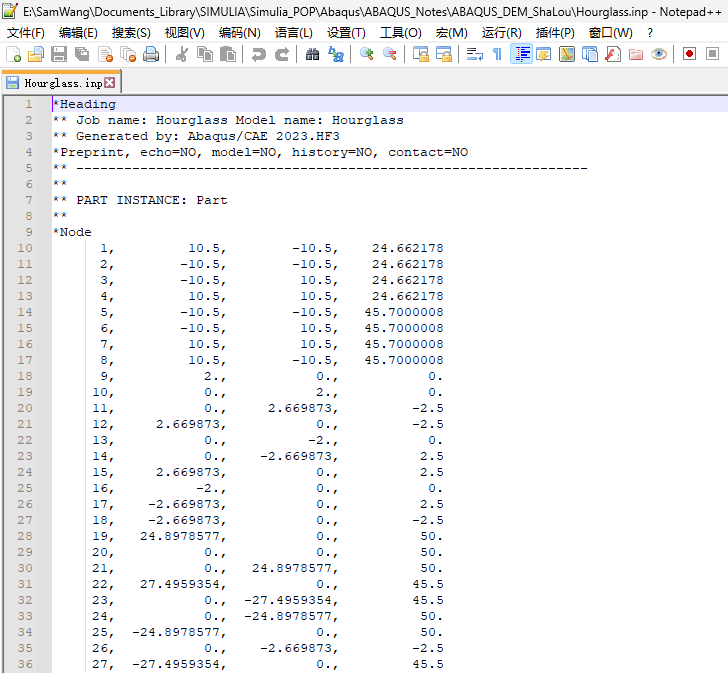This screenshot has width=728, height=673.
Task: Toggle show all characters pilcrow icon
Action: 497,54
